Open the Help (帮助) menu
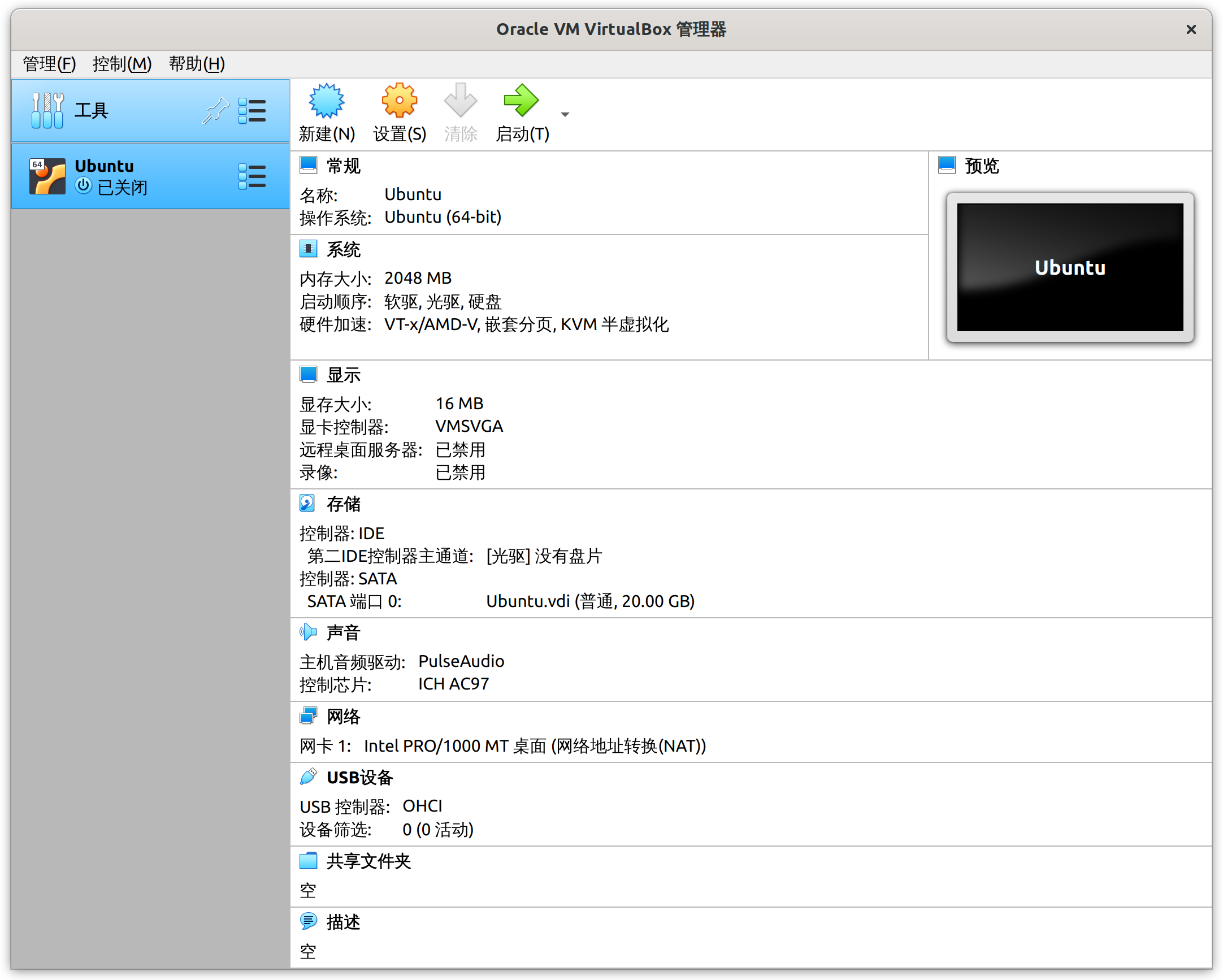1223x980 pixels. point(196,64)
